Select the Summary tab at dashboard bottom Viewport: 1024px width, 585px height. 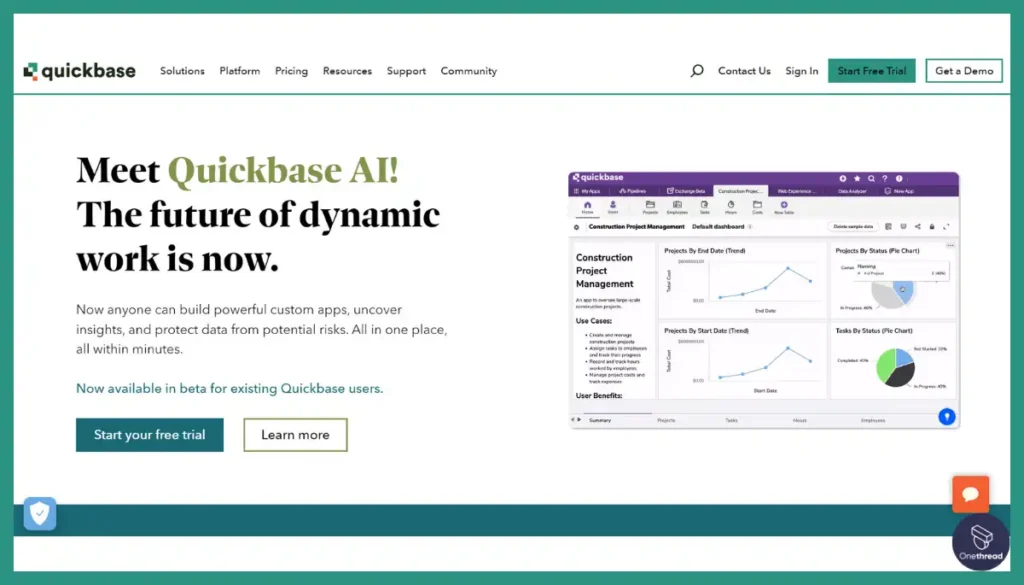[x=600, y=420]
